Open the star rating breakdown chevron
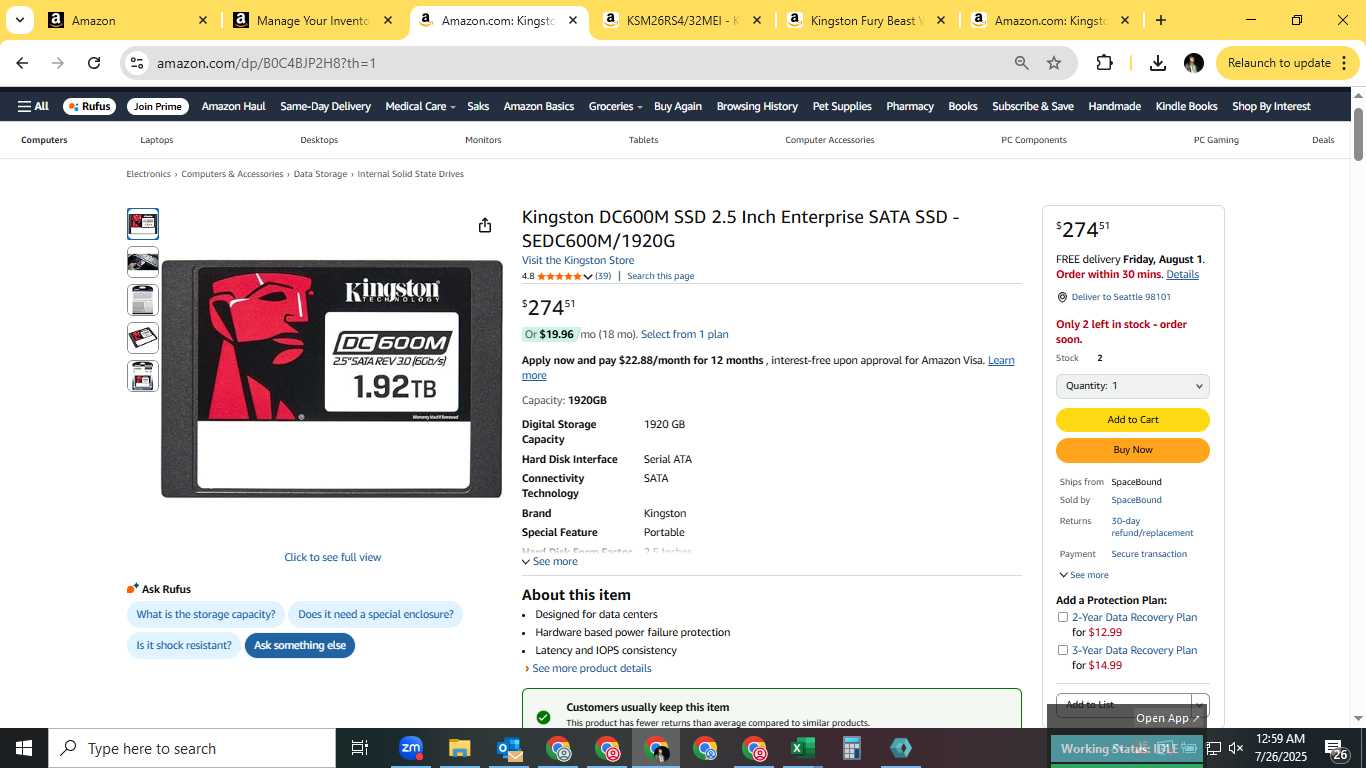 click(x=588, y=276)
